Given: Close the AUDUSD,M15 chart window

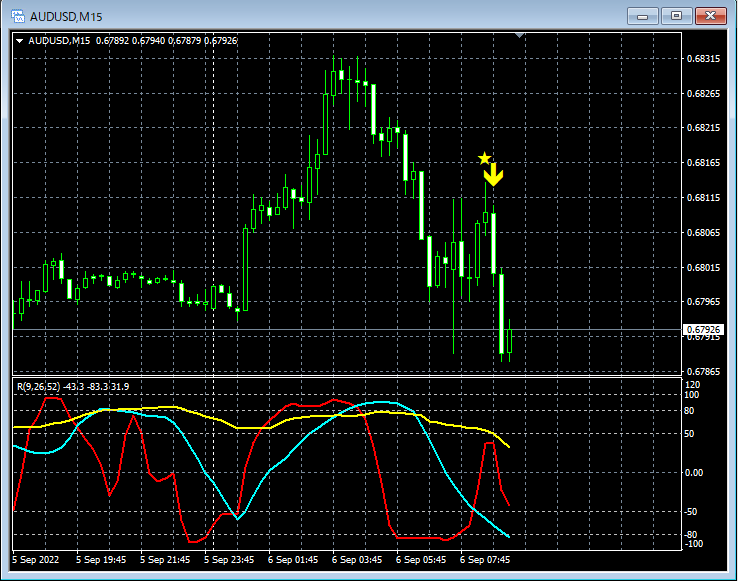Looking at the screenshot, I should coord(710,16).
